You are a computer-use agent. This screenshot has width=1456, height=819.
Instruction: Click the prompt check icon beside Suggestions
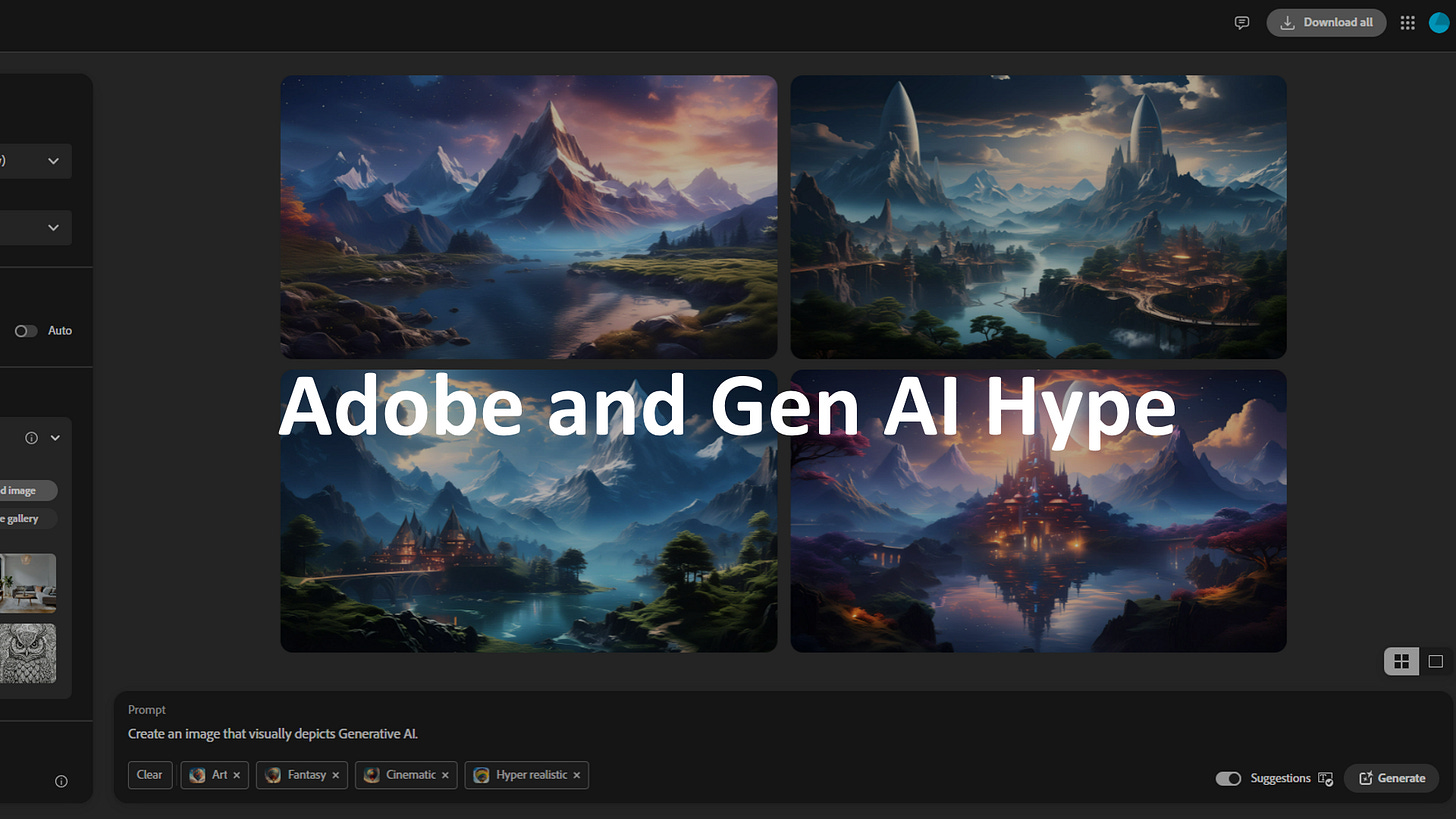[x=1326, y=779]
